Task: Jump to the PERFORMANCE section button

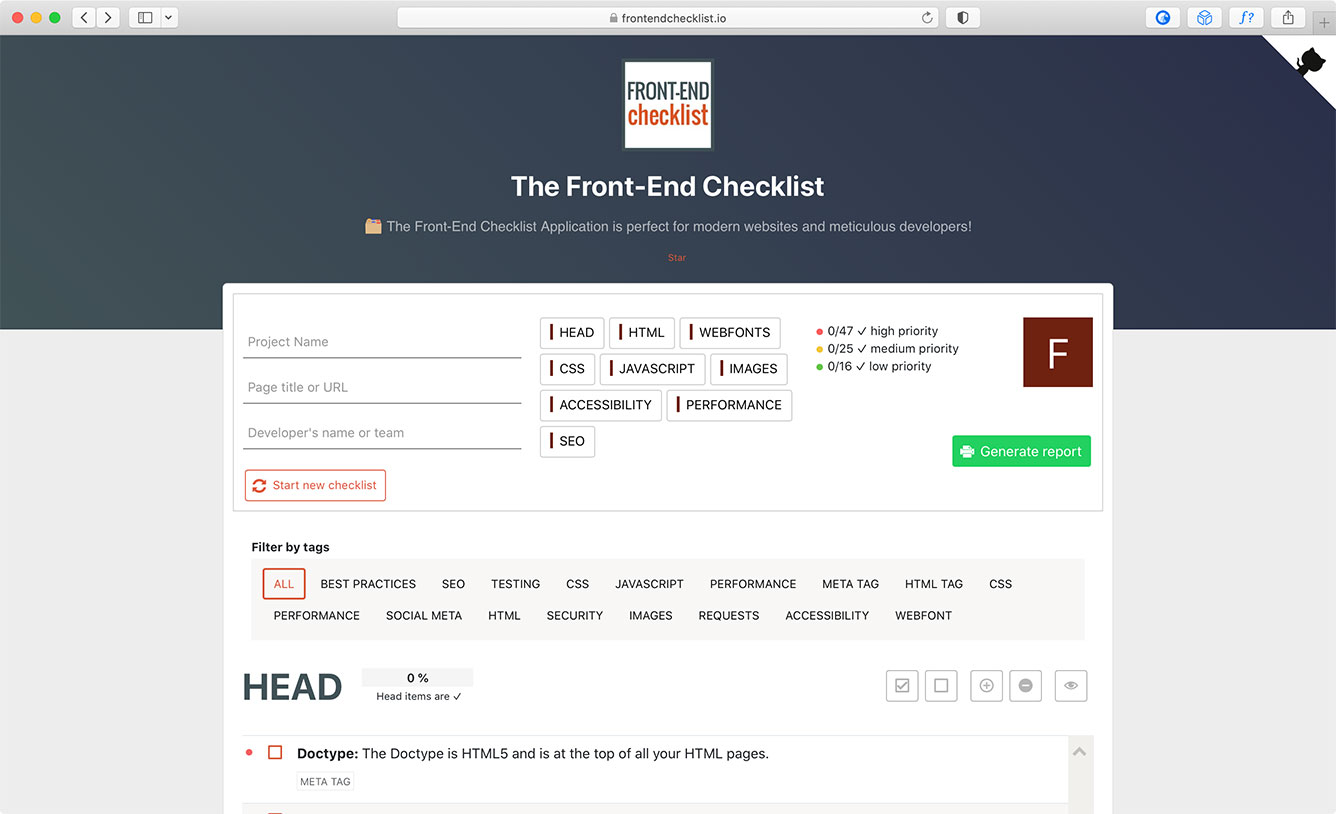Action: point(730,405)
